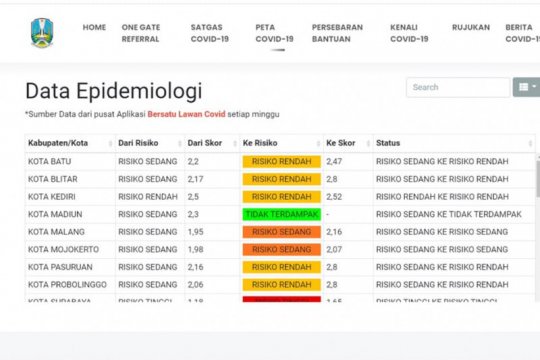Click RISIKO RENDAH KE RISIKO RENDAH status
540x360 pixels.
point(442,197)
